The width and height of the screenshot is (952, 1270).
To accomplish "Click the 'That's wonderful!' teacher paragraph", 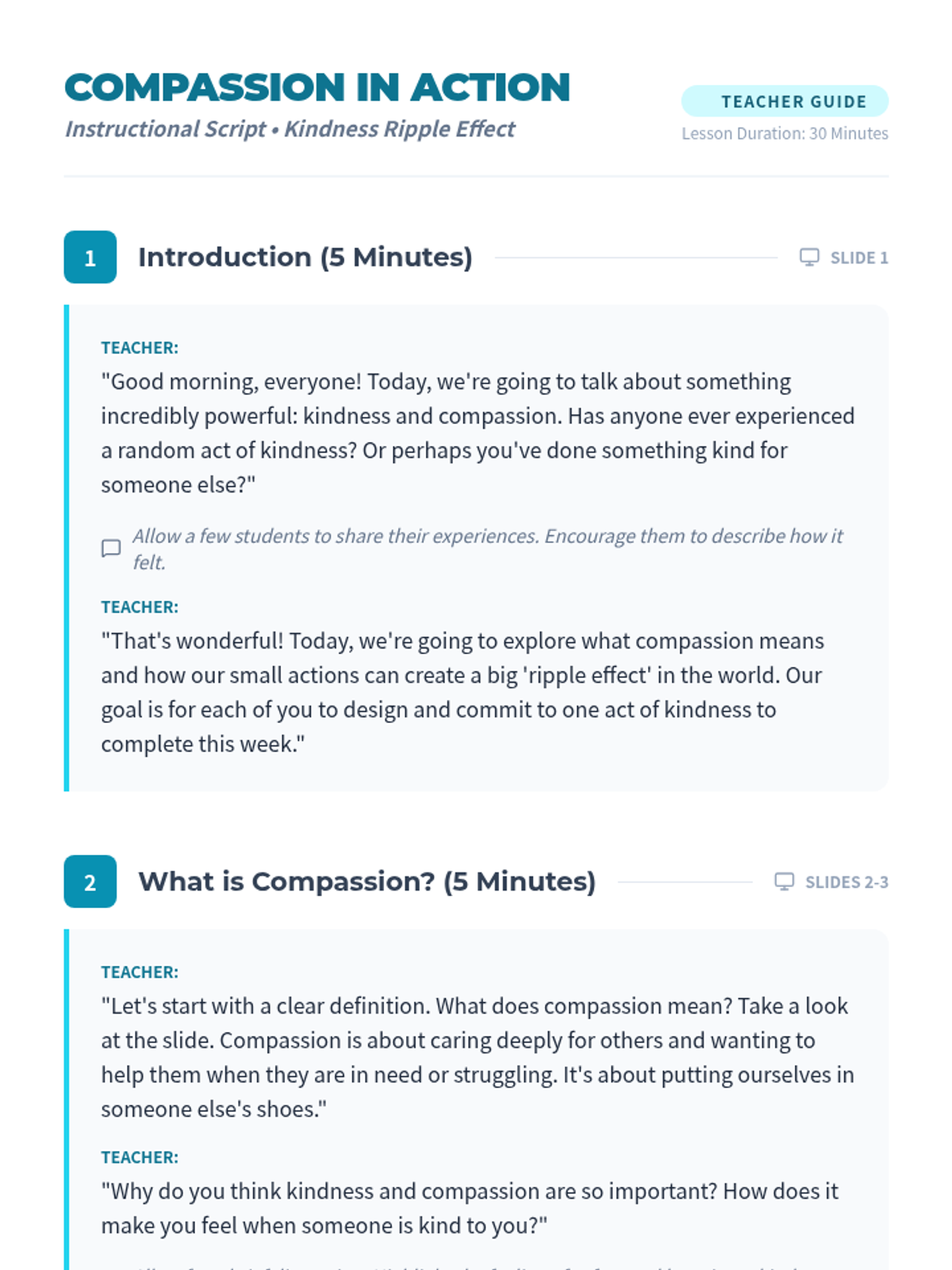I will (463, 693).
